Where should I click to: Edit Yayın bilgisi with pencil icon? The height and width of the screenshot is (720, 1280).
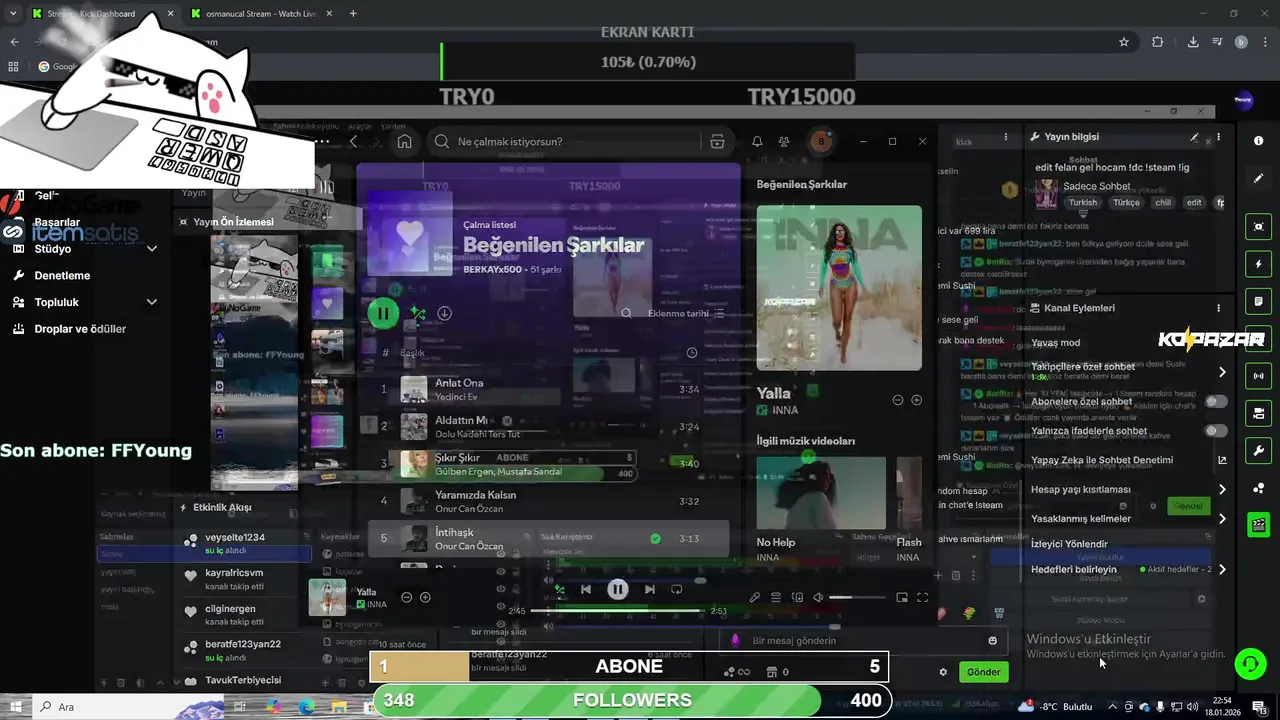point(1194,137)
